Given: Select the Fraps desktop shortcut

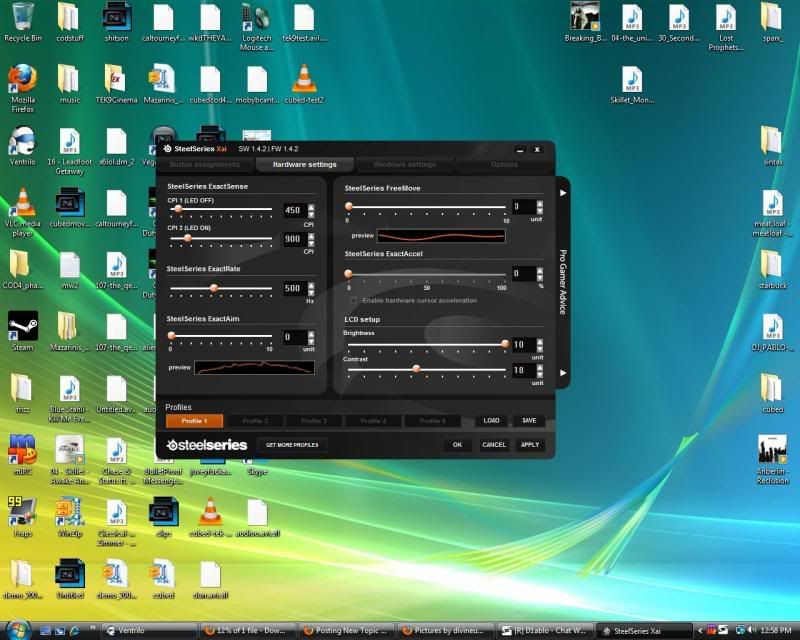Looking at the screenshot, I should (22, 516).
